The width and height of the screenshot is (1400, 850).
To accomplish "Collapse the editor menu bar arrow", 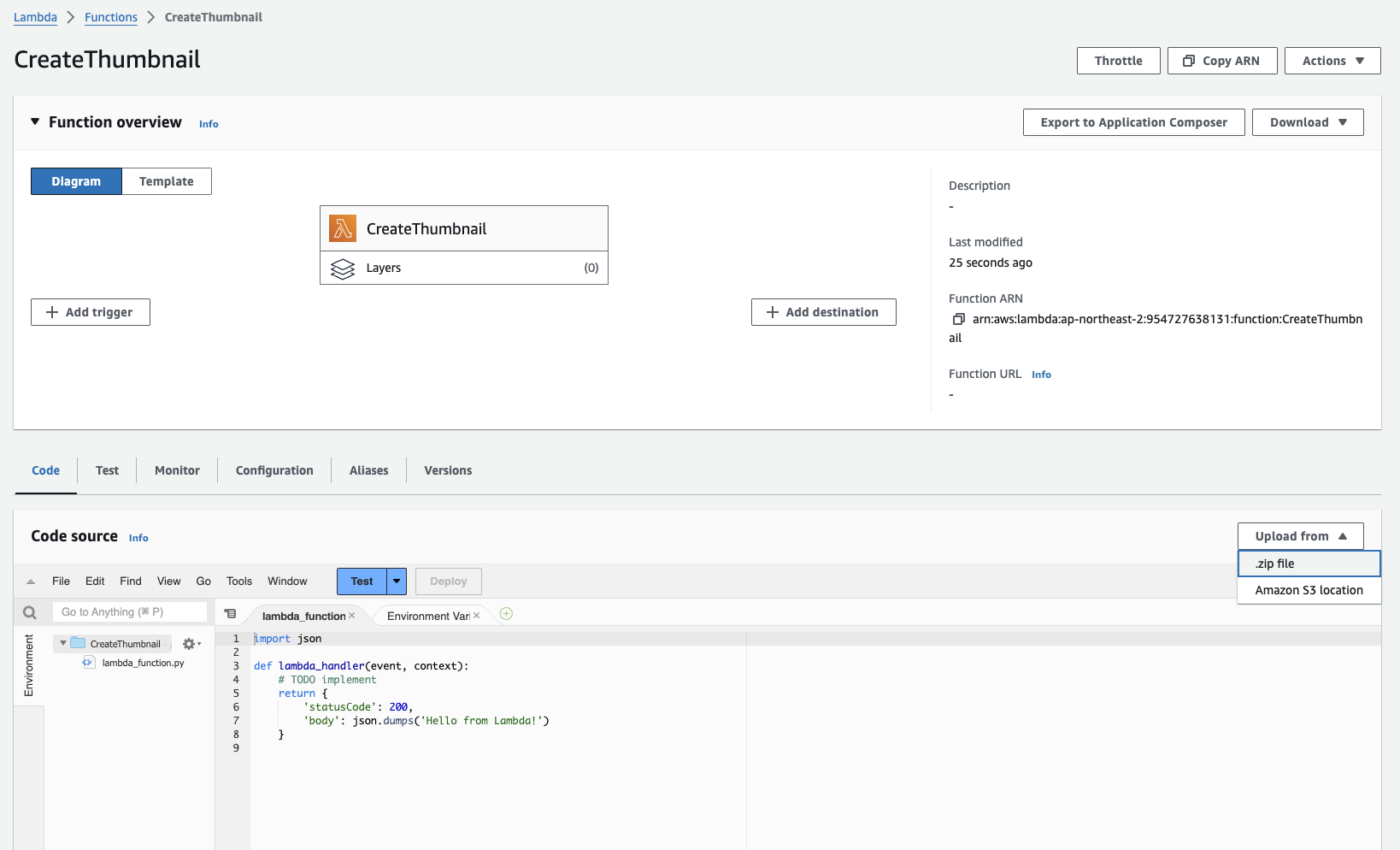I will tap(31, 581).
